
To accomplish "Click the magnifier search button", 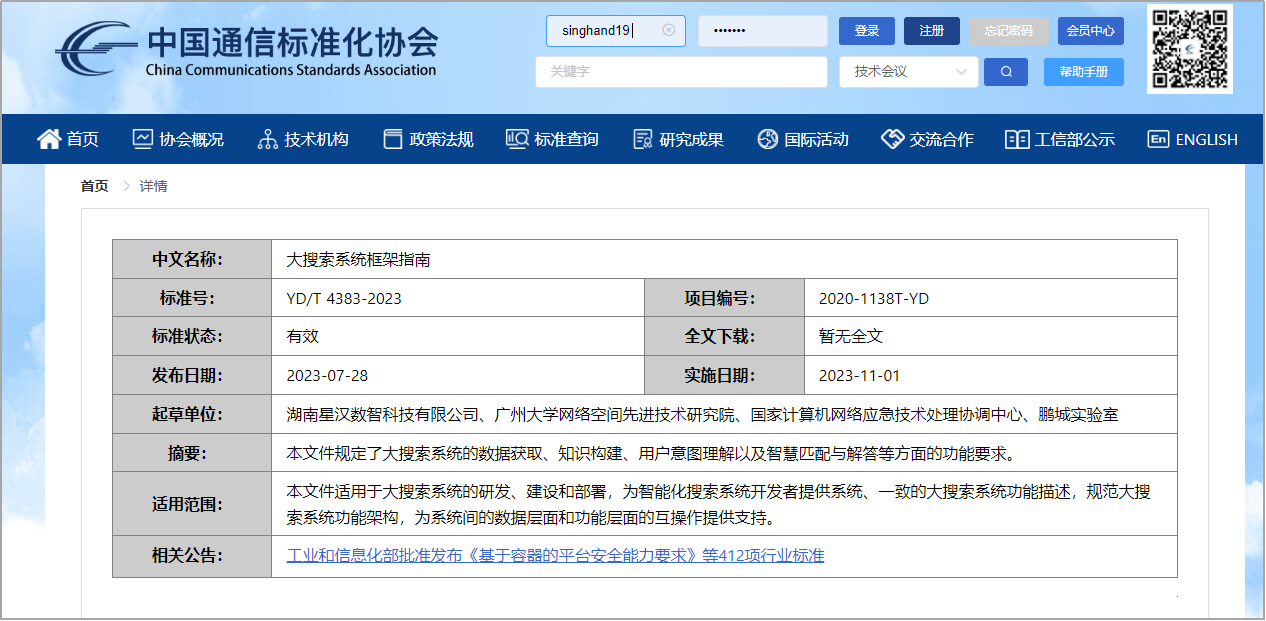I will 1006,72.
